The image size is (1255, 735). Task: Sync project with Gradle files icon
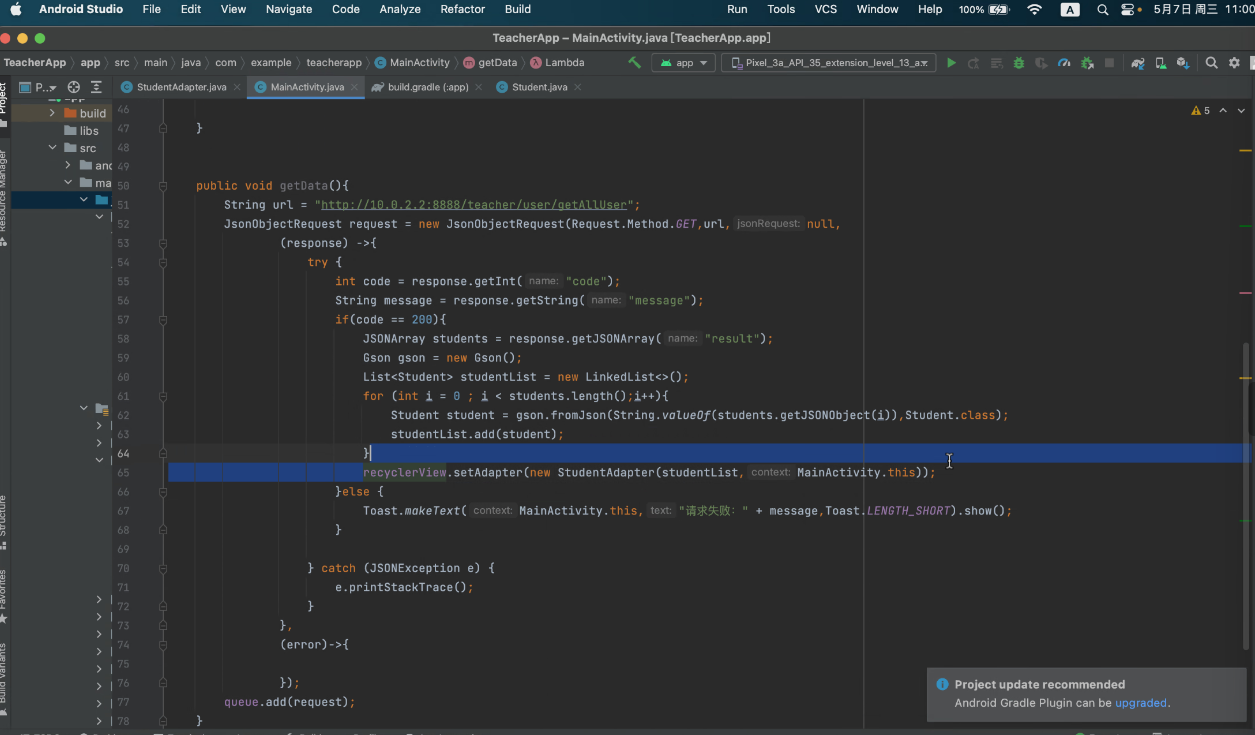click(1138, 62)
